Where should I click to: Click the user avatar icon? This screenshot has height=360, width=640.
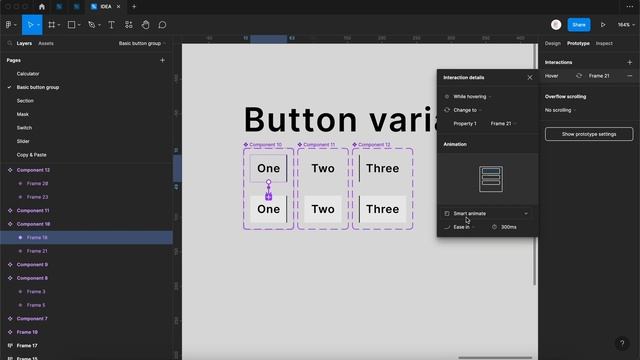[556, 25]
